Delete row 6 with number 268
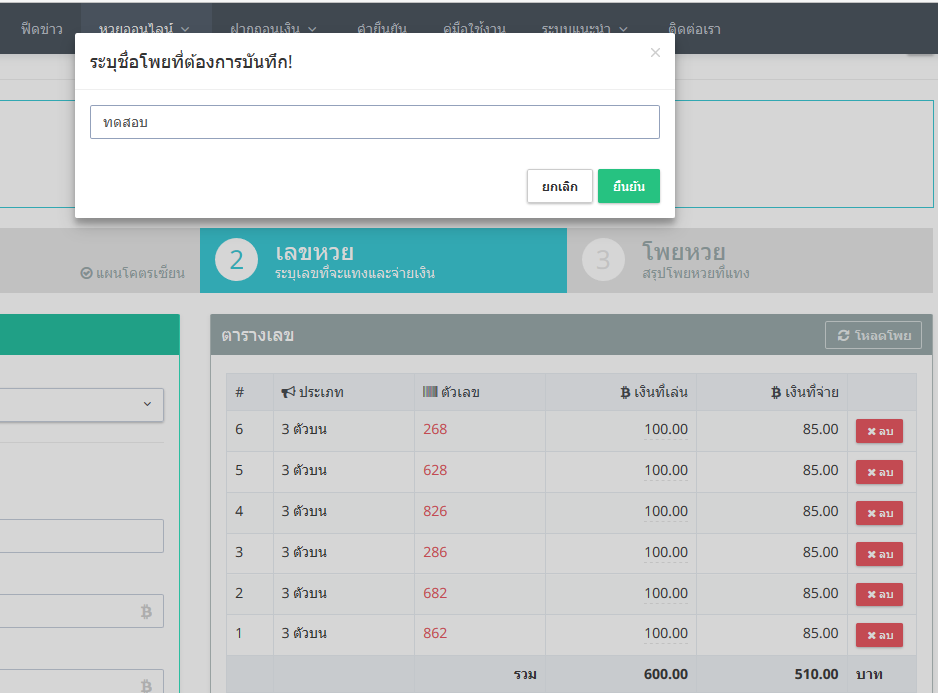938x693 pixels. pos(879,431)
